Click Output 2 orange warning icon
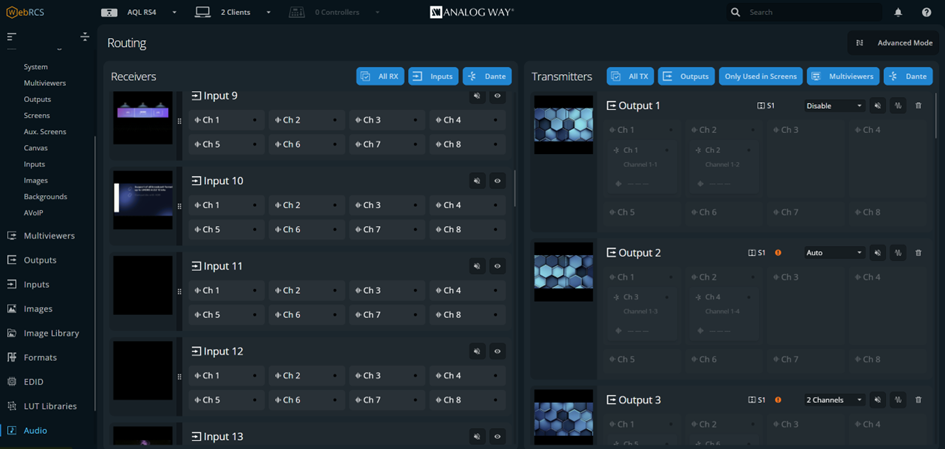The height and width of the screenshot is (449, 945). click(x=778, y=253)
